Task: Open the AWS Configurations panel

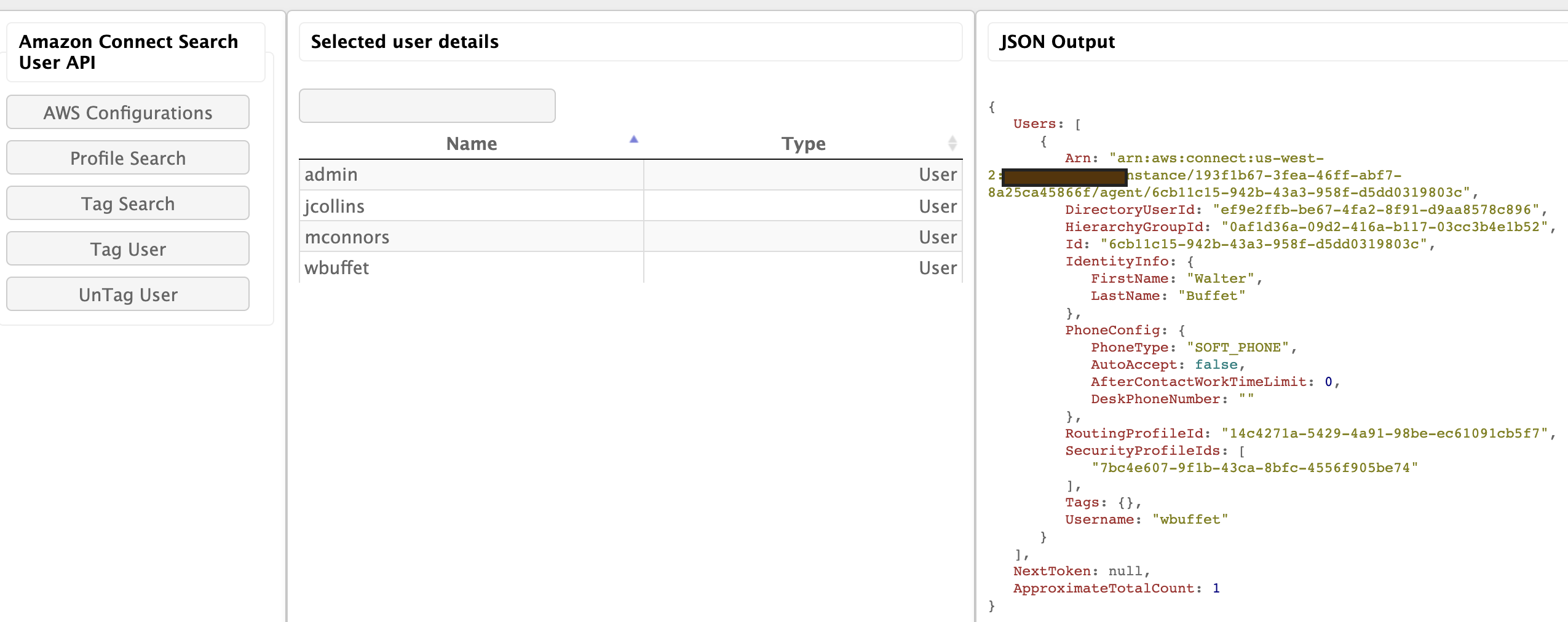Action: tap(128, 112)
